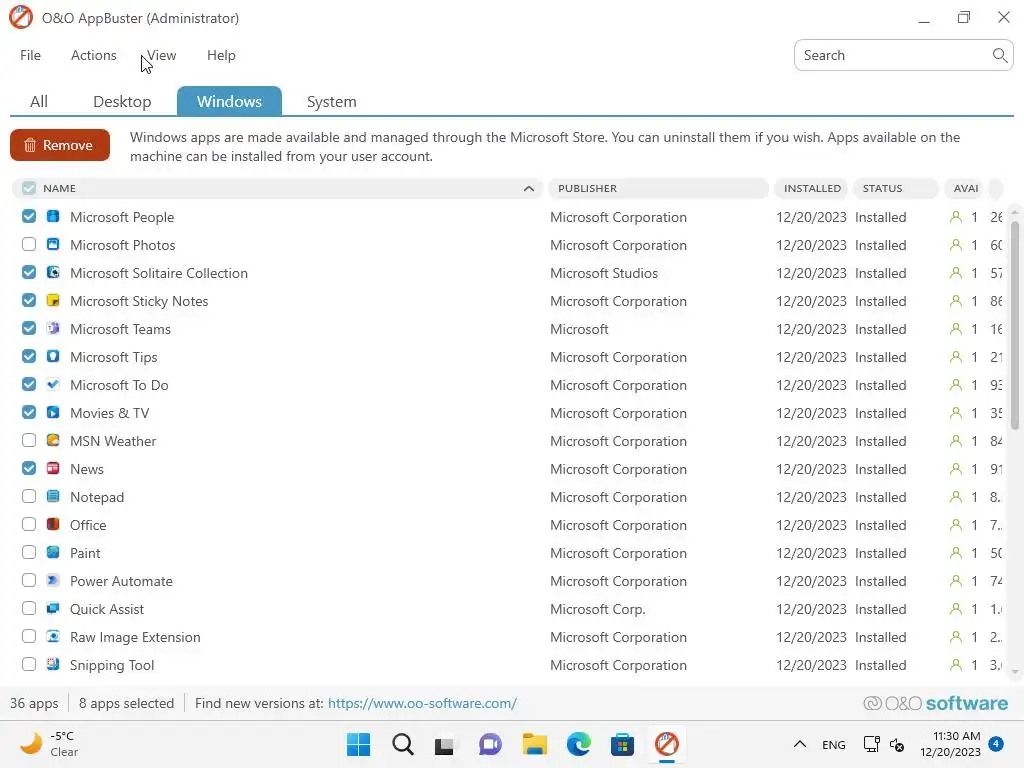Image resolution: width=1024 pixels, height=768 pixels.
Task: Uncheck the Microsoft Solitaire Collection checkbox
Action: click(29, 272)
